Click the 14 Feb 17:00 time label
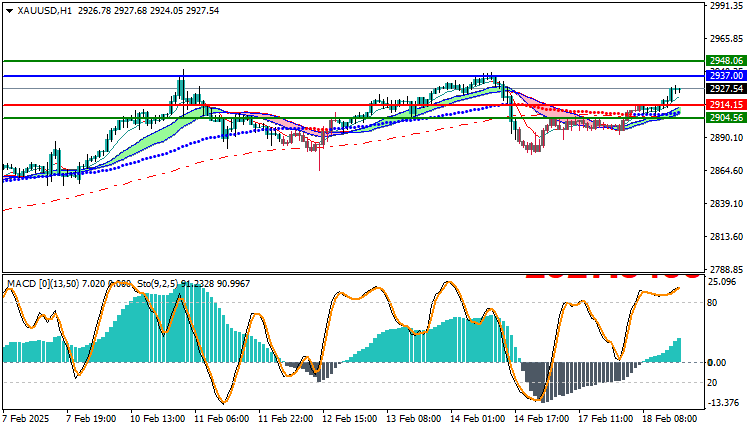Screen dimensions: 750x430 pyautogui.click(x=541, y=419)
